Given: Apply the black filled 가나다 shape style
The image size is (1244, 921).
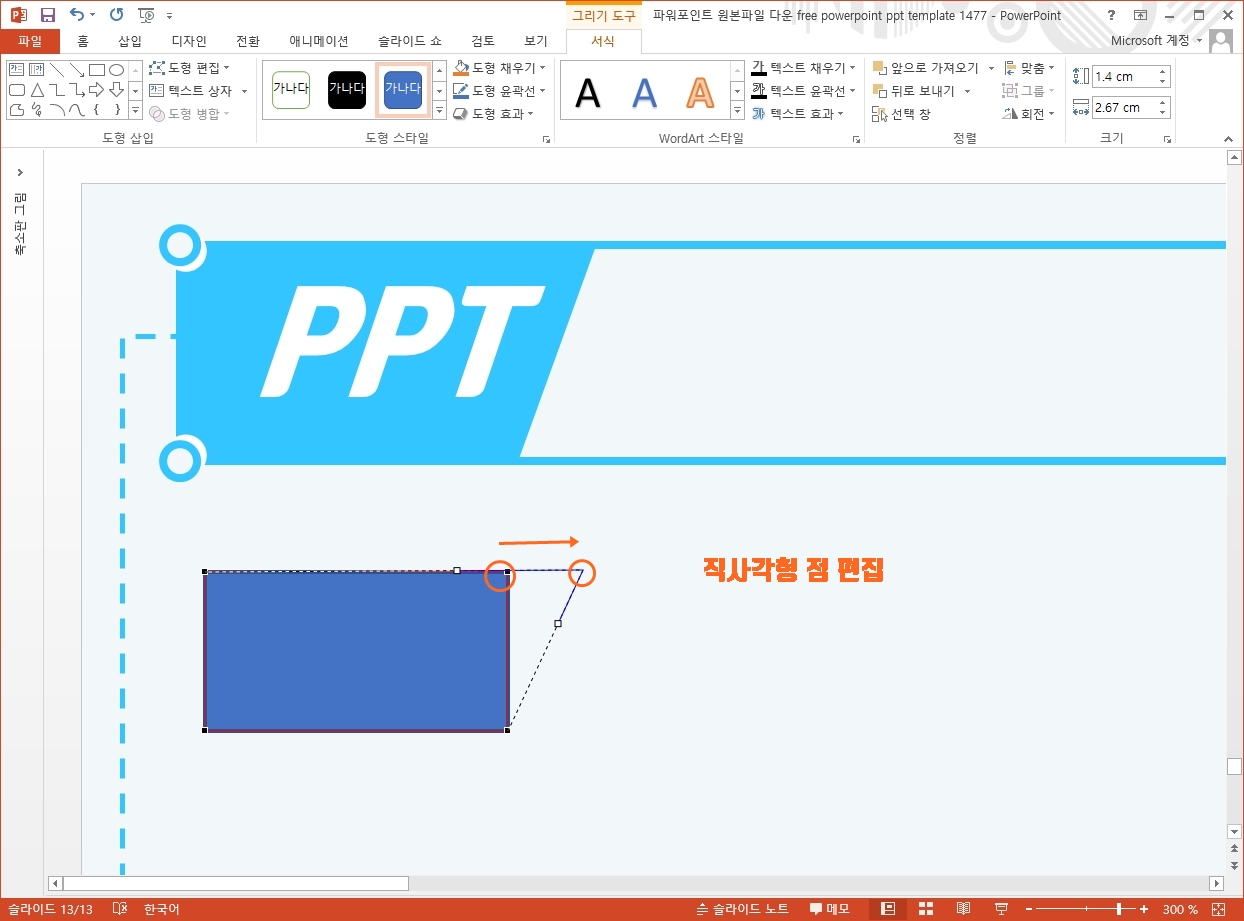Looking at the screenshot, I should [x=347, y=89].
